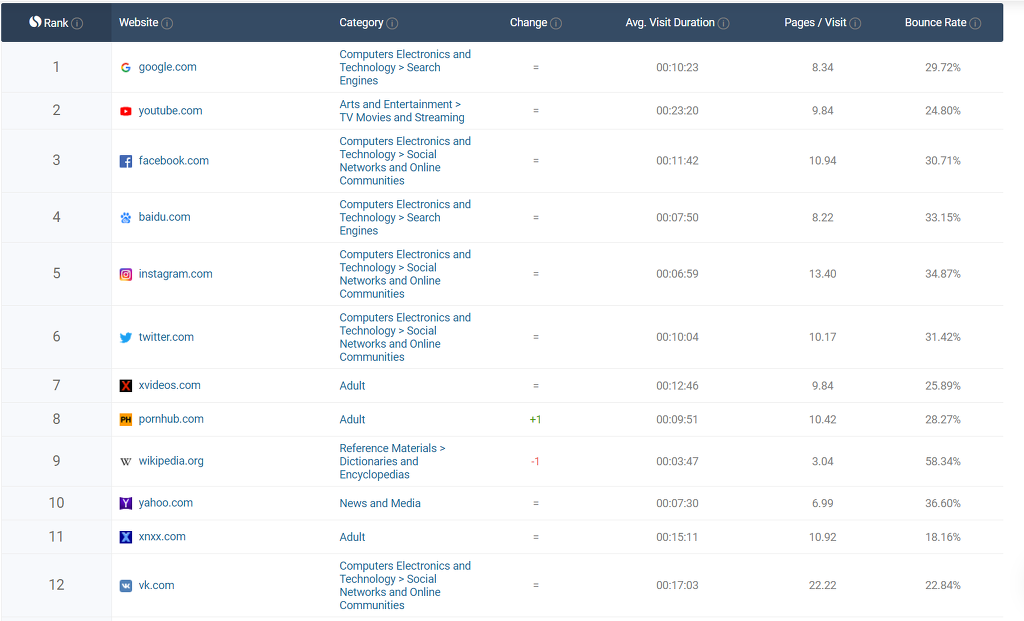Click the 22.22 pages per visit value
The image size is (1024, 621).
tap(822, 586)
